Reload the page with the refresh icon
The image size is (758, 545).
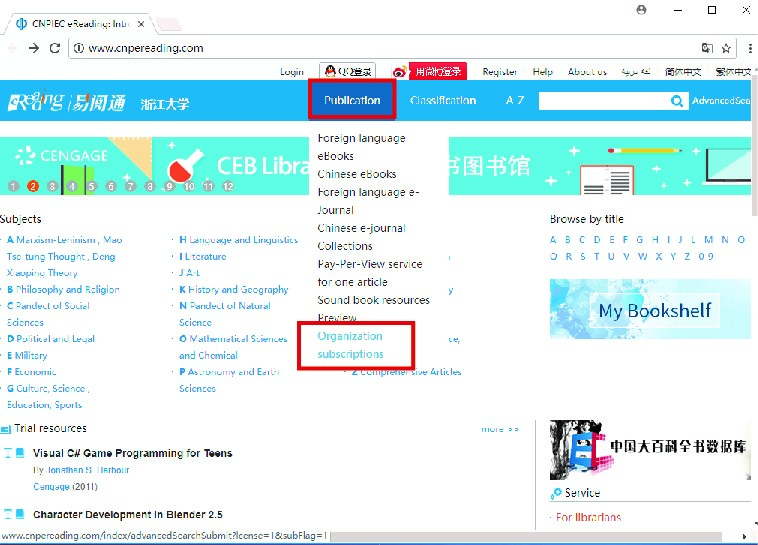pos(56,47)
